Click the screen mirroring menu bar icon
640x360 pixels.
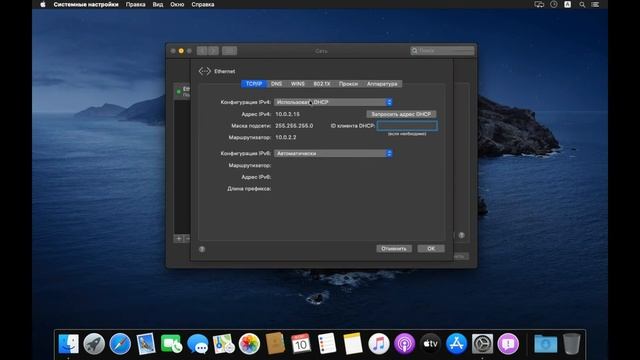(x=539, y=4)
